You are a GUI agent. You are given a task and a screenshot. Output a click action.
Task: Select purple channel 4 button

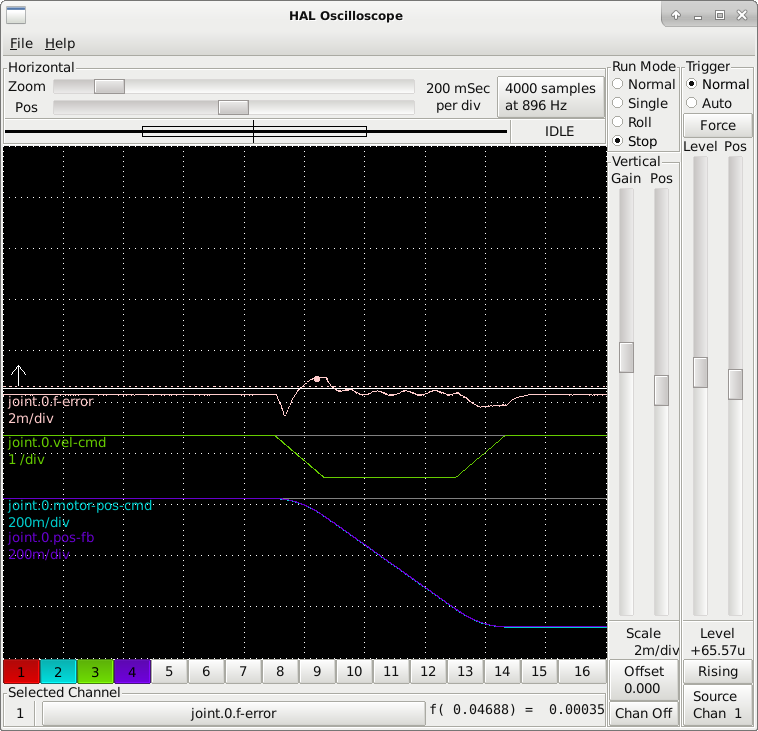click(x=132, y=672)
